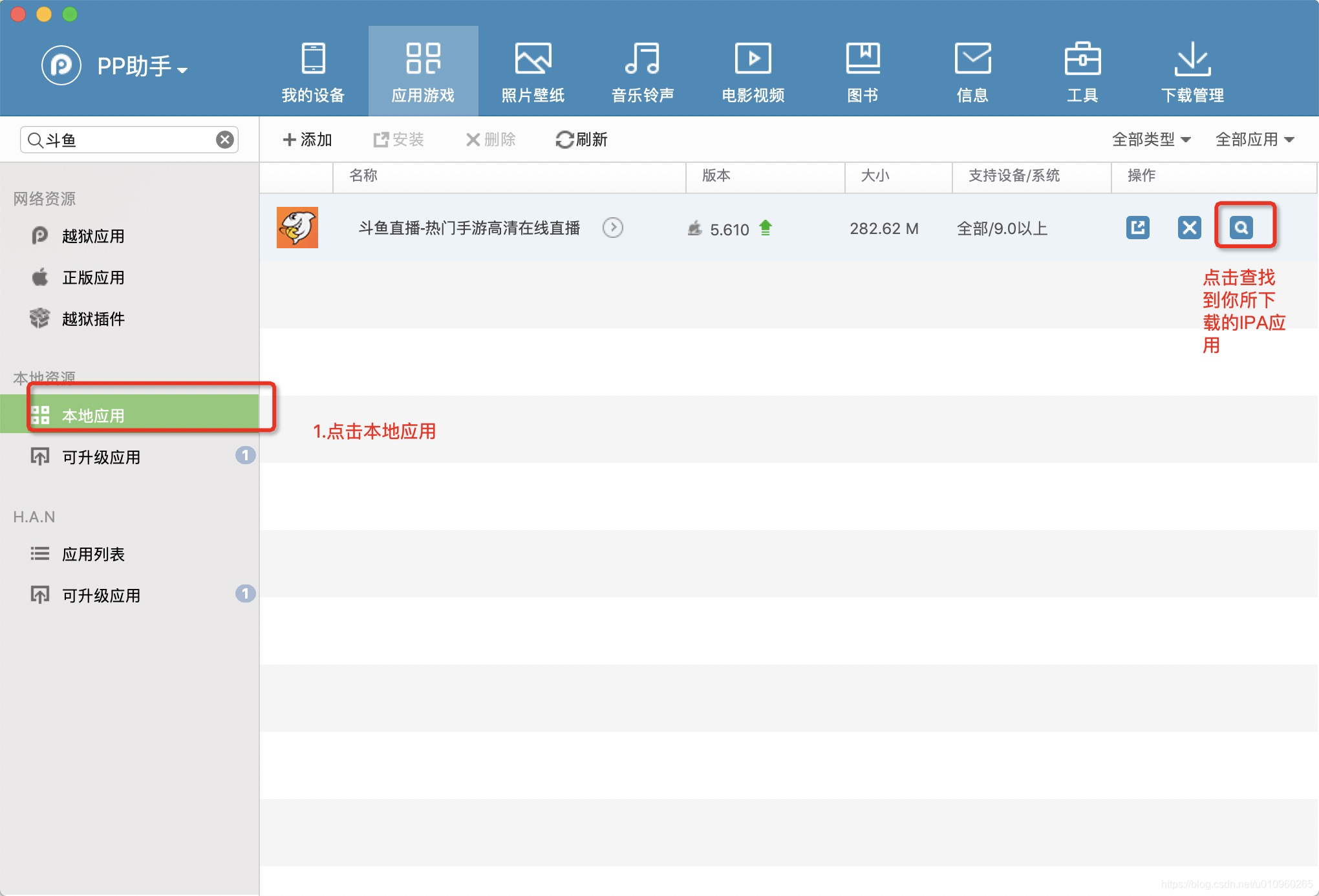The width and height of the screenshot is (1319, 896).
Task: Select 越狱插件 in sidebar
Action: (129, 319)
